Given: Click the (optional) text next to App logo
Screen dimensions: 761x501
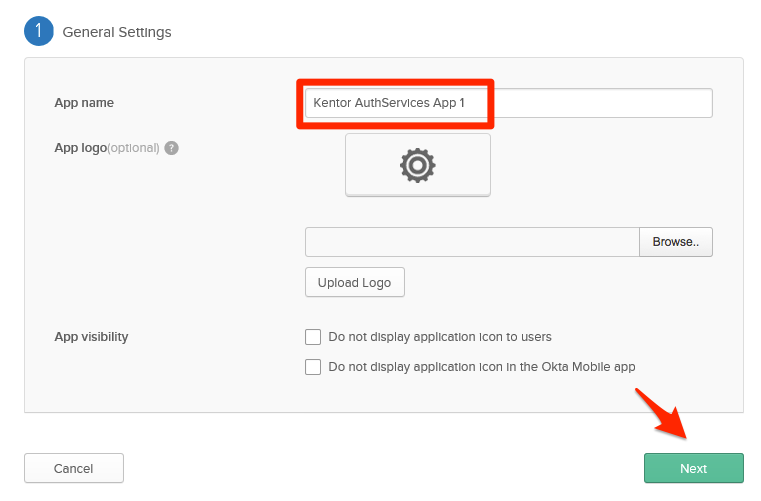Looking at the screenshot, I should point(133,148).
